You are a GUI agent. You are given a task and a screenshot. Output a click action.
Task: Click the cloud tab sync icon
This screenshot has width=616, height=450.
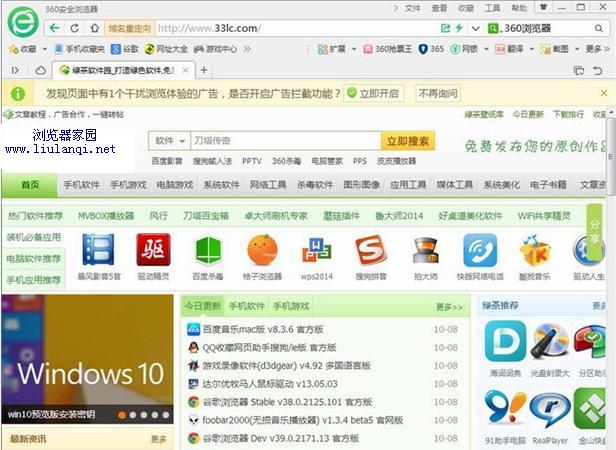[x=40, y=70]
